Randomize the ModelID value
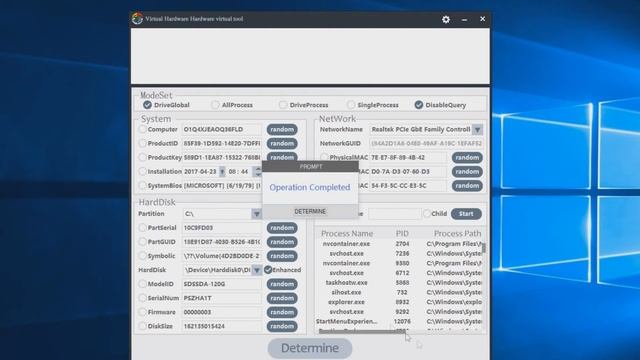 tap(282, 284)
